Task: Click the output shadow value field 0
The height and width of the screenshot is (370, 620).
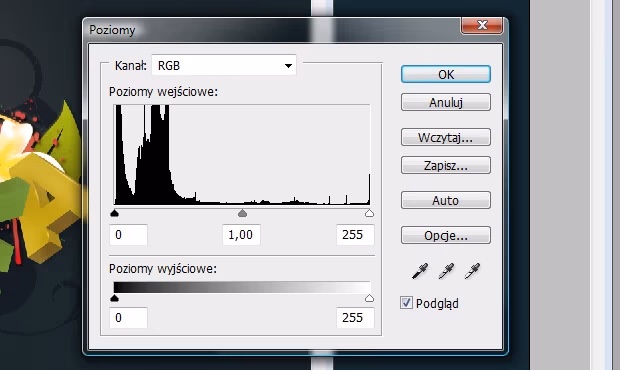Action: coord(129,318)
